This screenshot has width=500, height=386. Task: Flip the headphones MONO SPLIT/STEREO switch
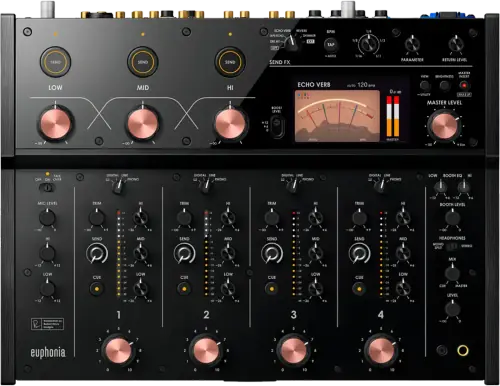[x=453, y=247]
